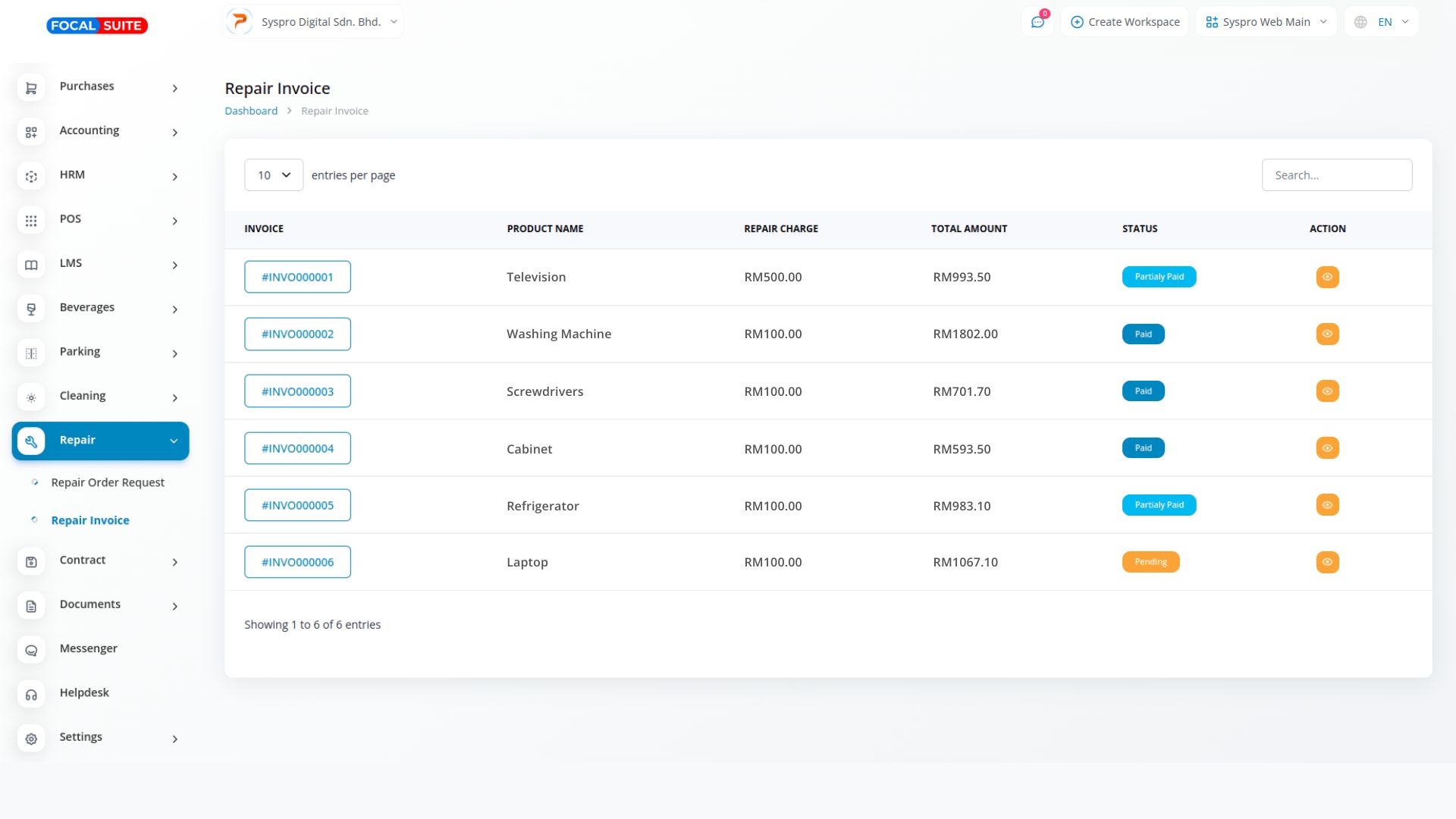Click the chat messages notification icon
This screenshot has height=819, width=1456.
tap(1037, 22)
